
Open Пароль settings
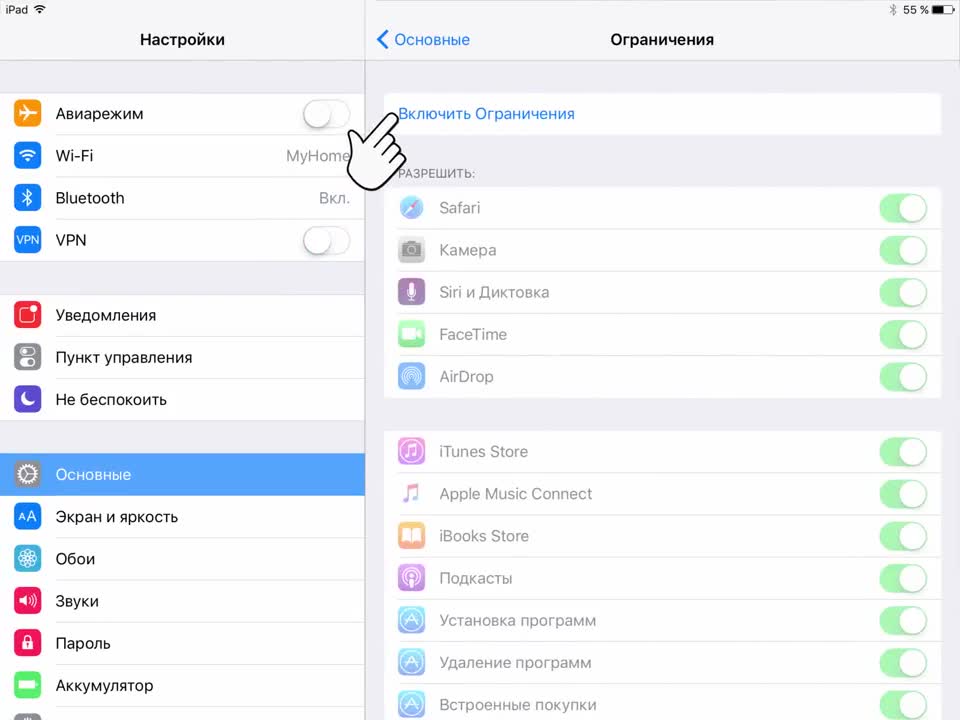coord(182,643)
